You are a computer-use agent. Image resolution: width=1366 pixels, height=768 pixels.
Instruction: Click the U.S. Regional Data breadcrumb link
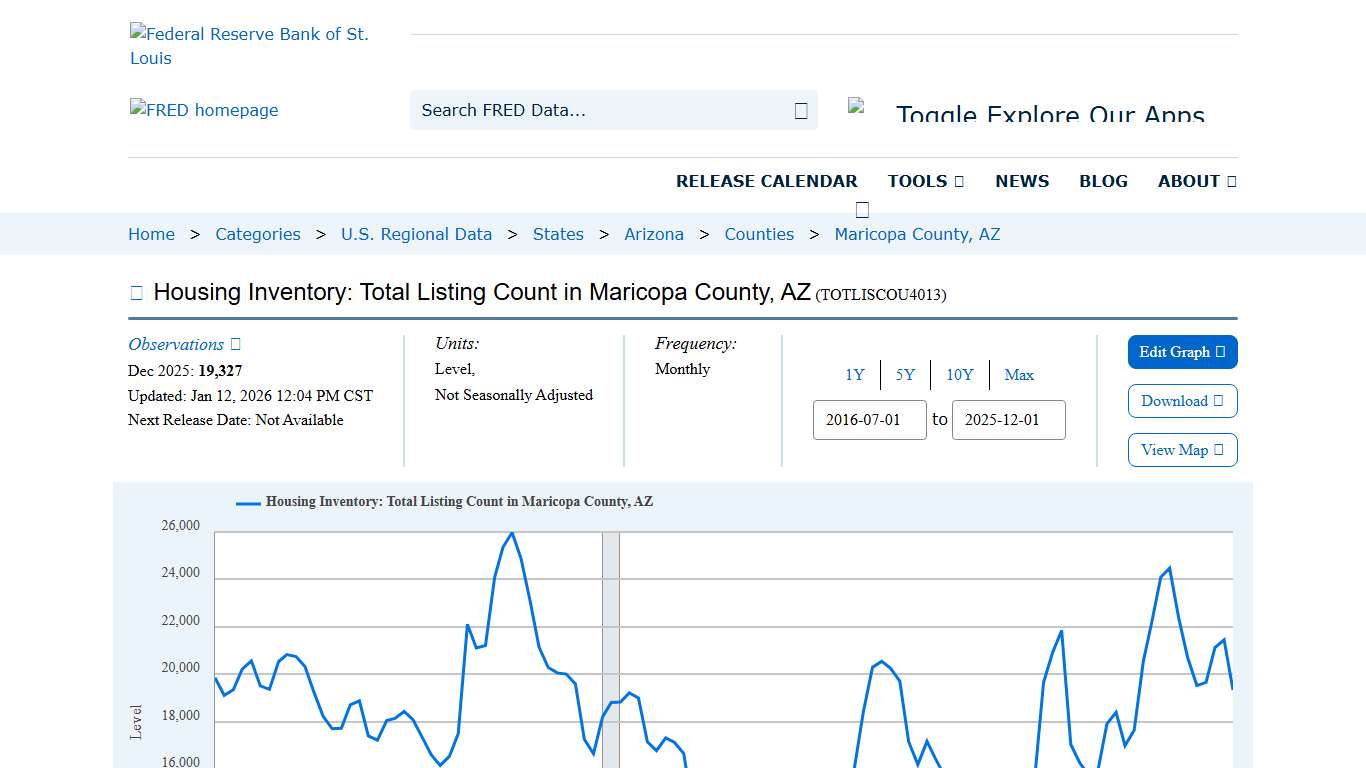pyautogui.click(x=416, y=234)
